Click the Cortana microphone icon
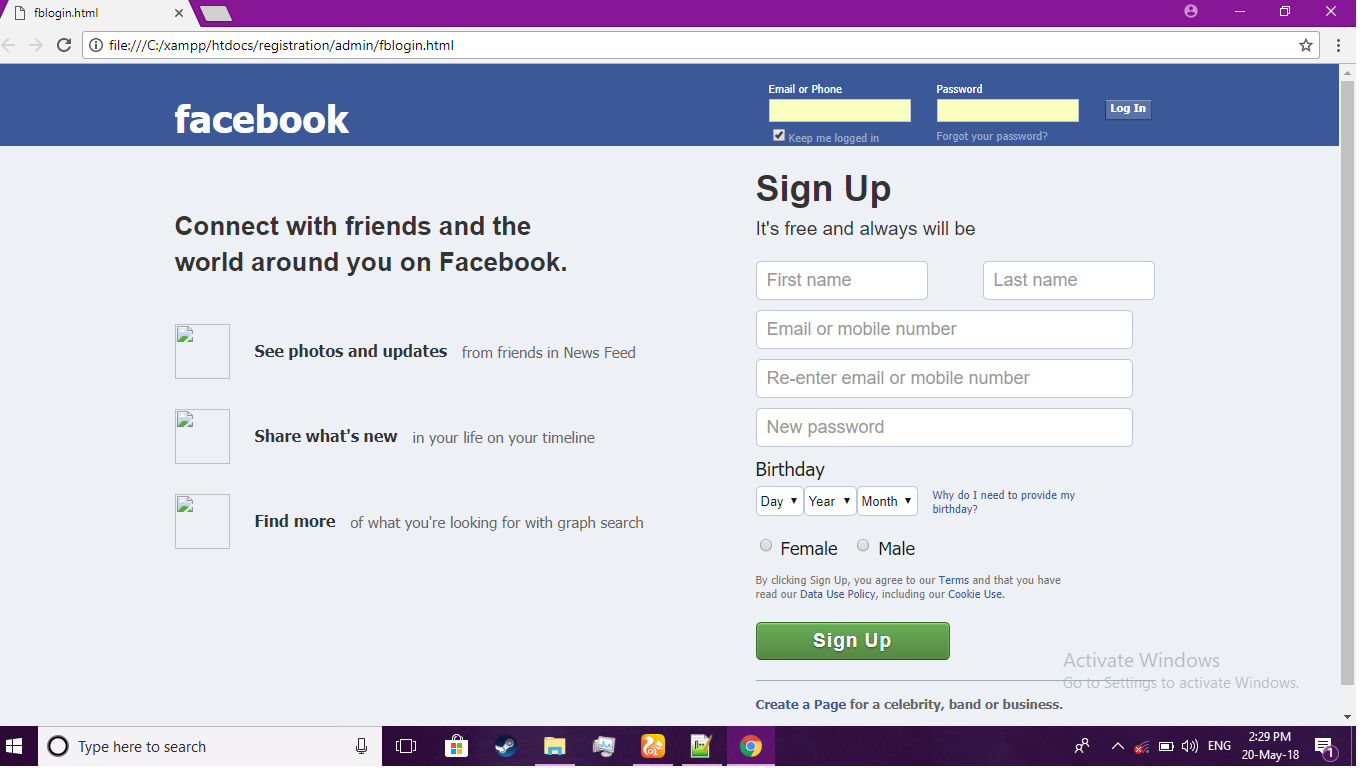This screenshot has width=1366, height=768. (361, 746)
